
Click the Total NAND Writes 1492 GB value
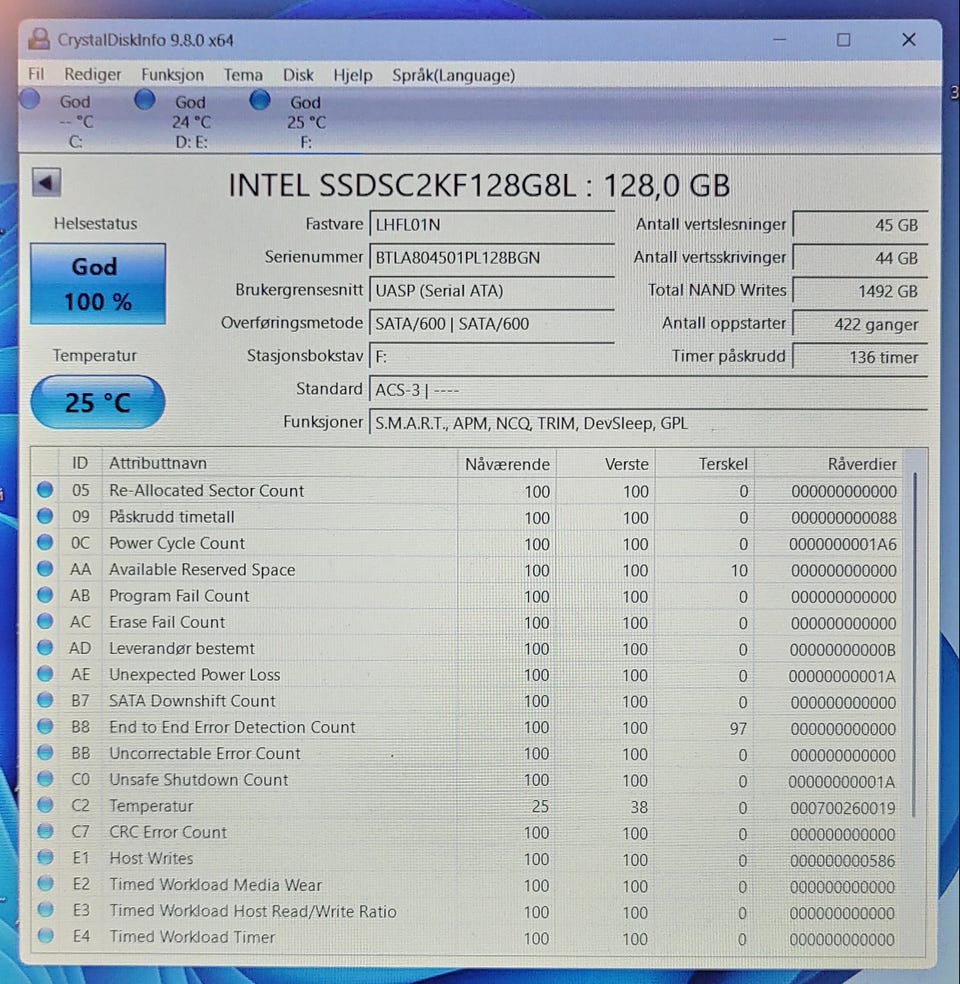(x=860, y=291)
